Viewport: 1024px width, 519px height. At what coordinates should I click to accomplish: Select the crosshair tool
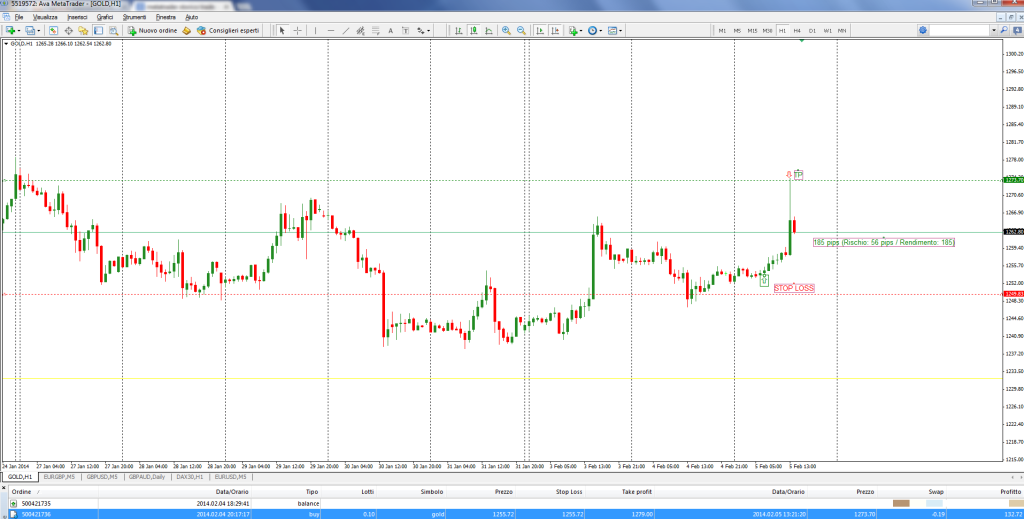point(298,30)
